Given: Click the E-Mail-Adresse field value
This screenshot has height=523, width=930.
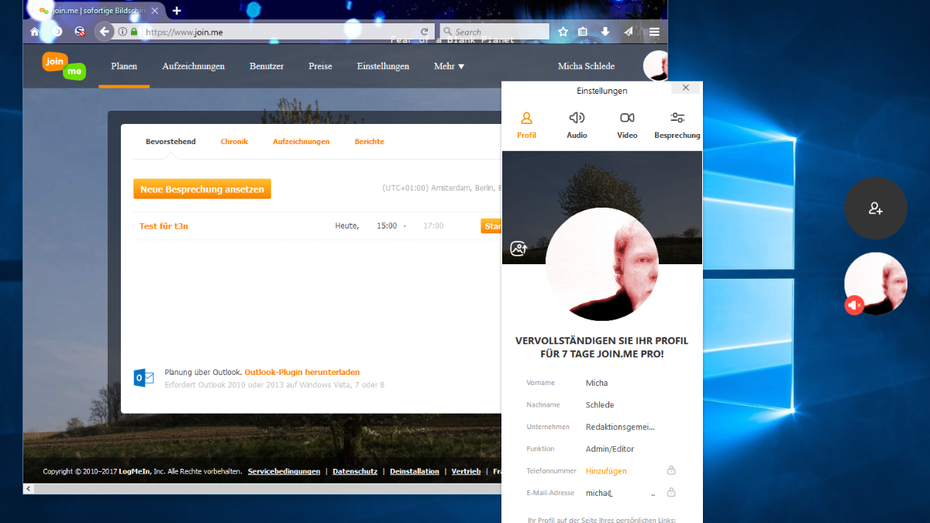Looking at the screenshot, I should [x=620, y=493].
